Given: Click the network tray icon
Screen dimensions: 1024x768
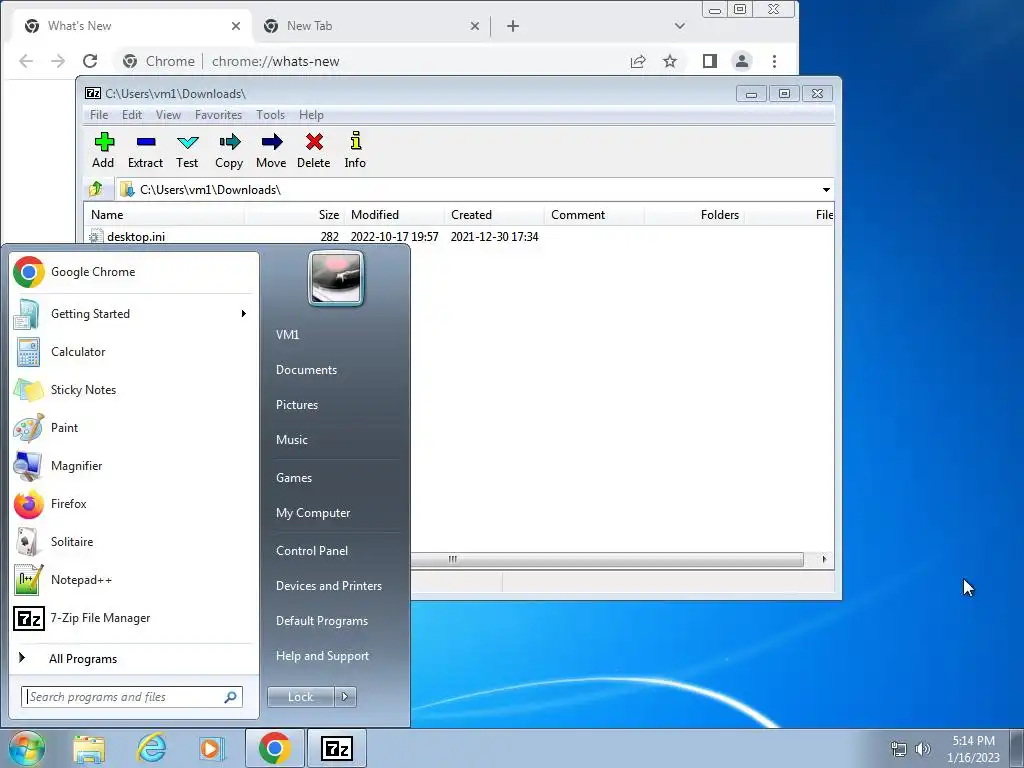Looking at the screenshot, I should click(x=899, y=749).
